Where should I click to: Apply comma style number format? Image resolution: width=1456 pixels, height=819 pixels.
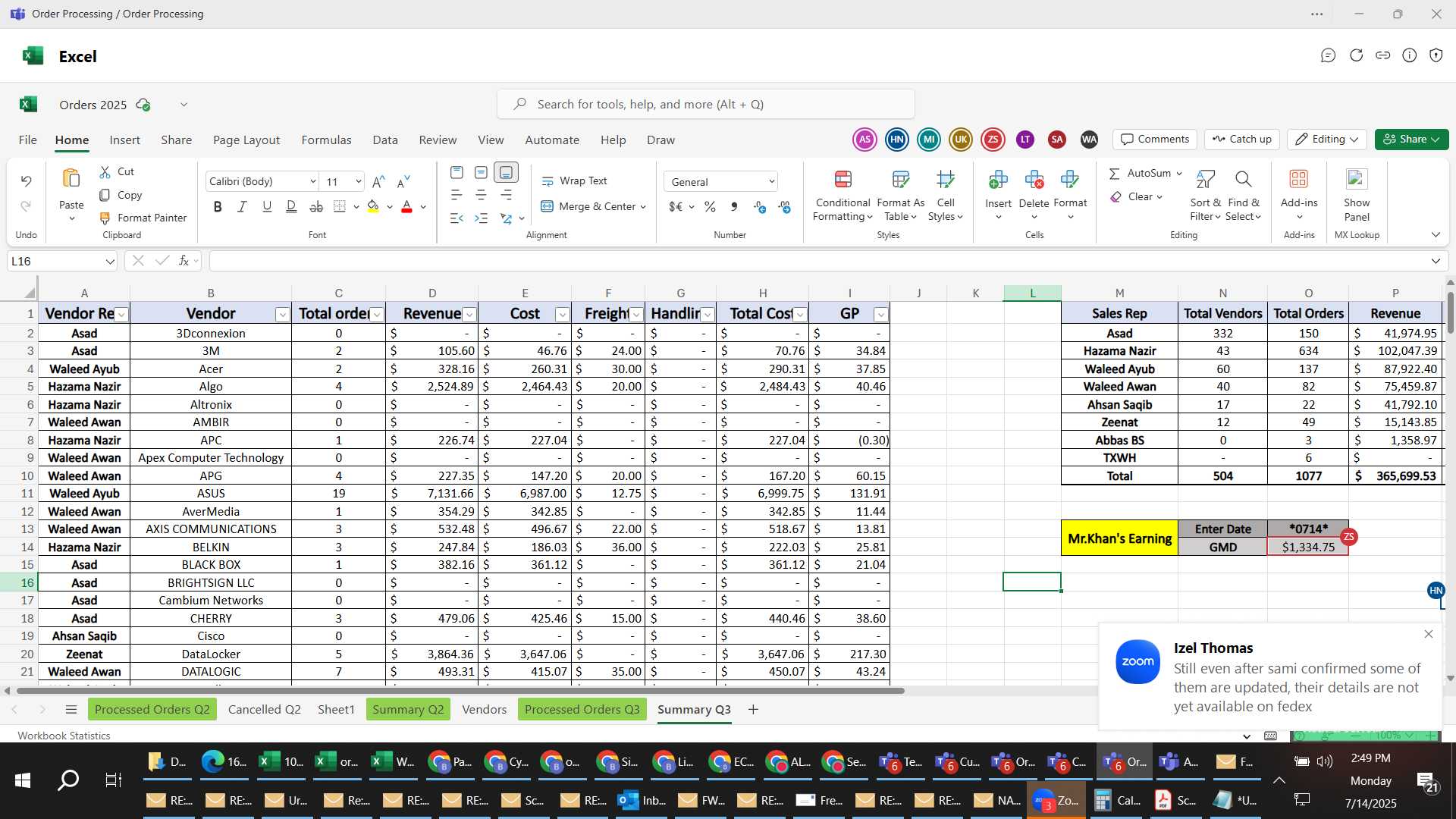click(734, 206)
